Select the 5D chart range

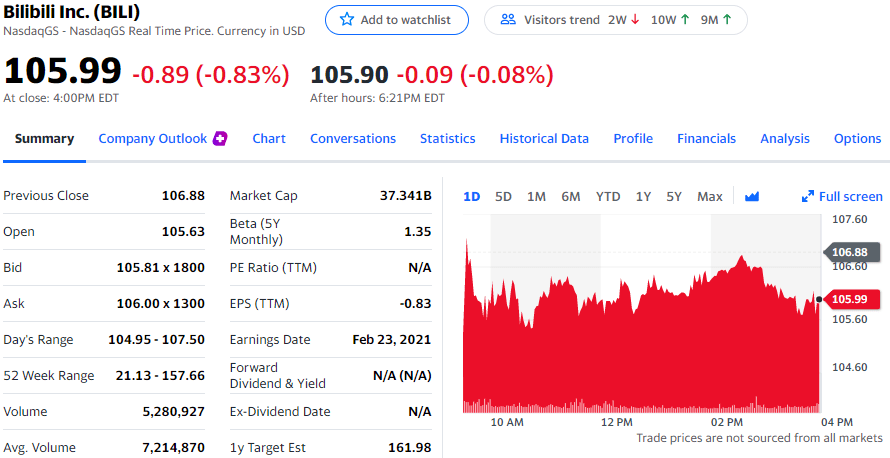click(x=503, y=197)
